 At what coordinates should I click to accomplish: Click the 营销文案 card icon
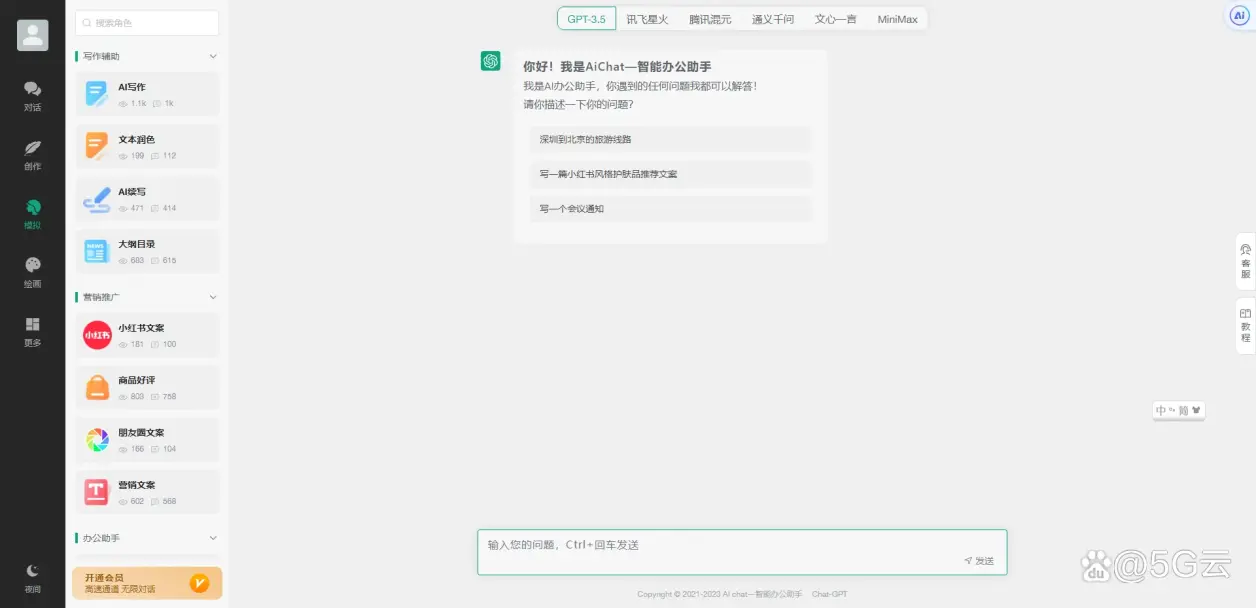tap(97, 492)
